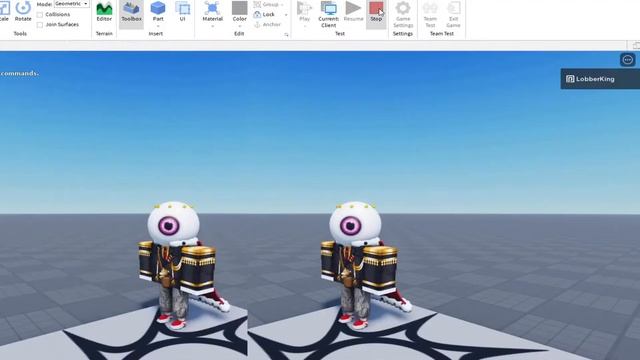640x360 pixels.
Task: Click the Group button
Action: coord(267,4)
